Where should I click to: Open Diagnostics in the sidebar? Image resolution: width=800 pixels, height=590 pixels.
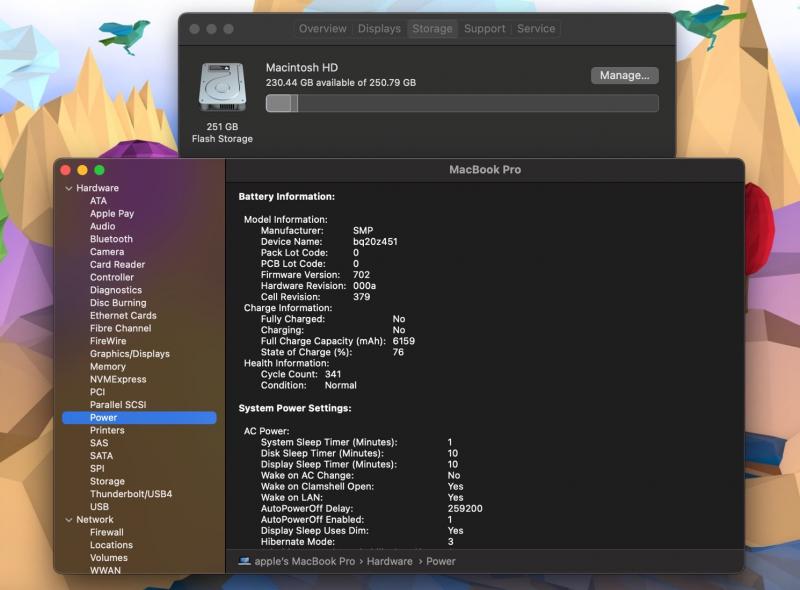(x=116, y=290)
